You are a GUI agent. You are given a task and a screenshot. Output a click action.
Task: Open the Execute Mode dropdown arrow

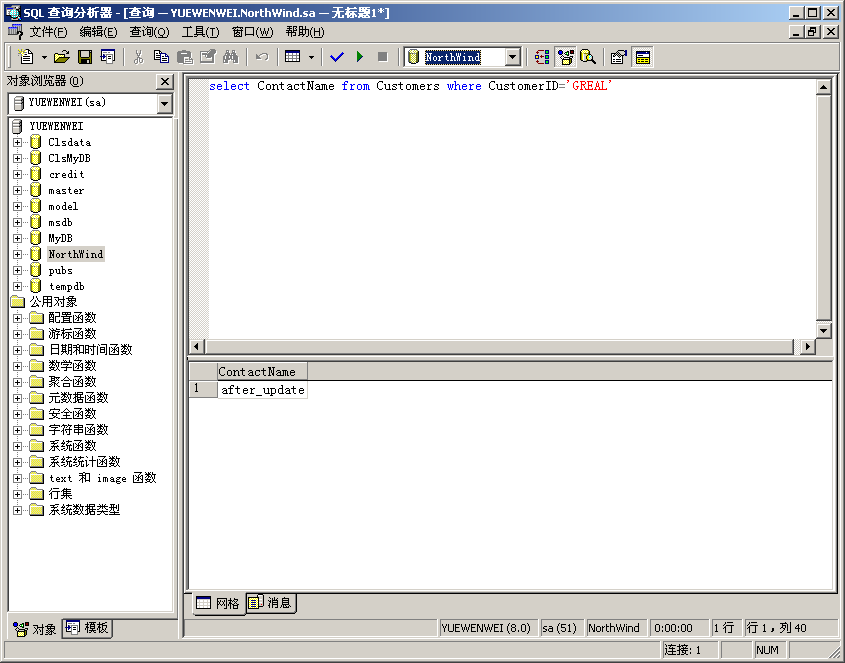pos(311,57)
